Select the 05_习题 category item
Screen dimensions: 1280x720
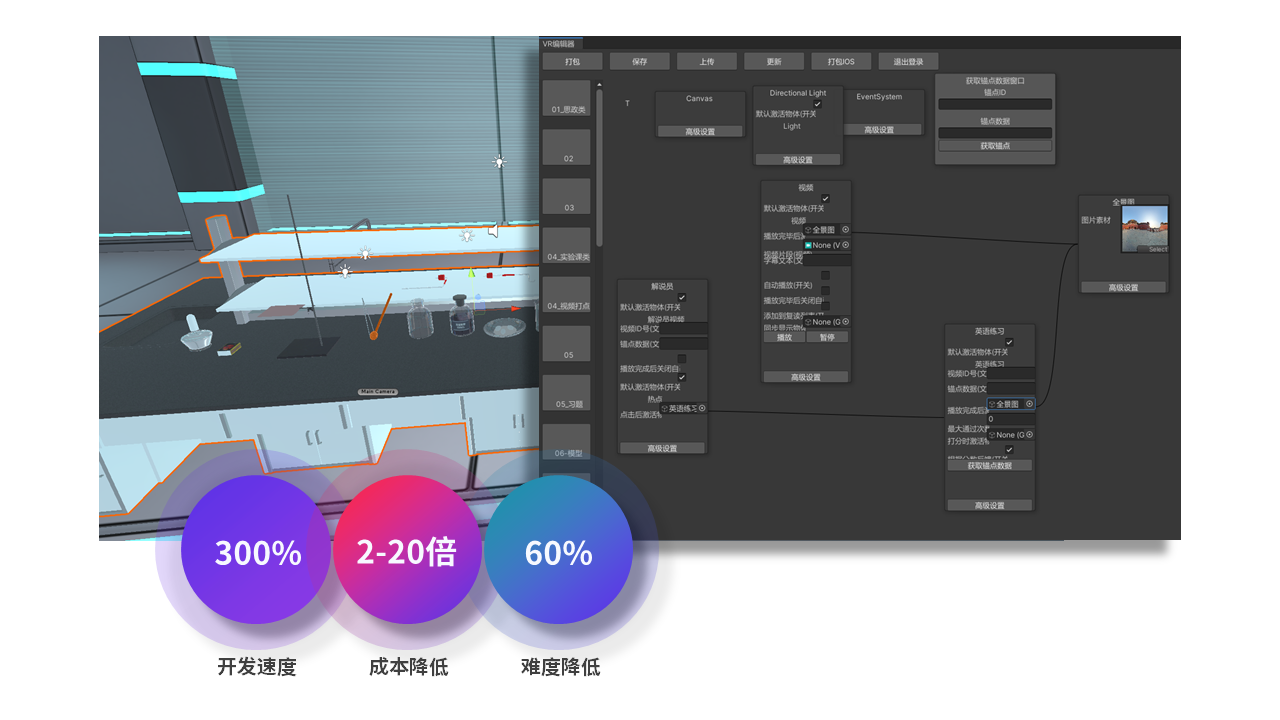(567, 393)
